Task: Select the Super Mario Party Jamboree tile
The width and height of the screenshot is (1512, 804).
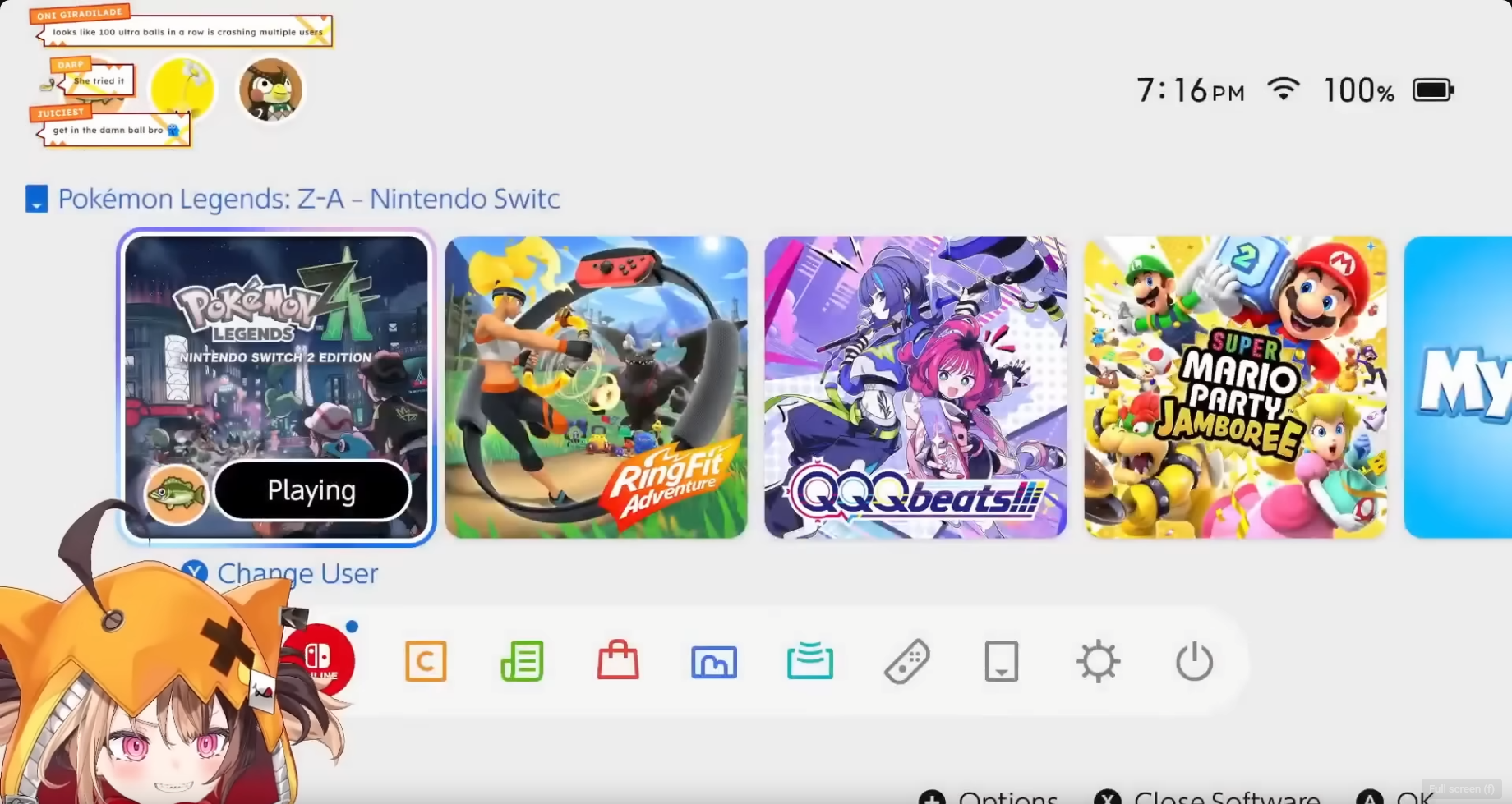Action: click(1235, 387)
